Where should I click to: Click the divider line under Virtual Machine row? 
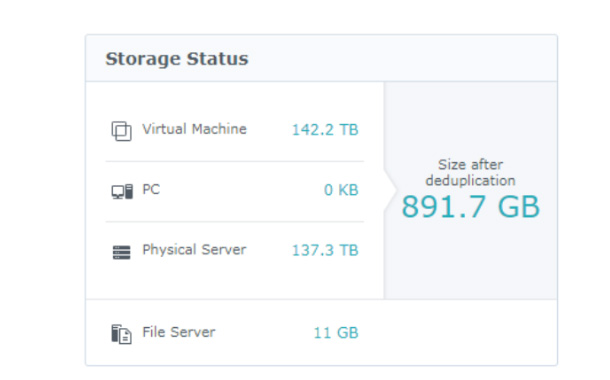(235, 161)
